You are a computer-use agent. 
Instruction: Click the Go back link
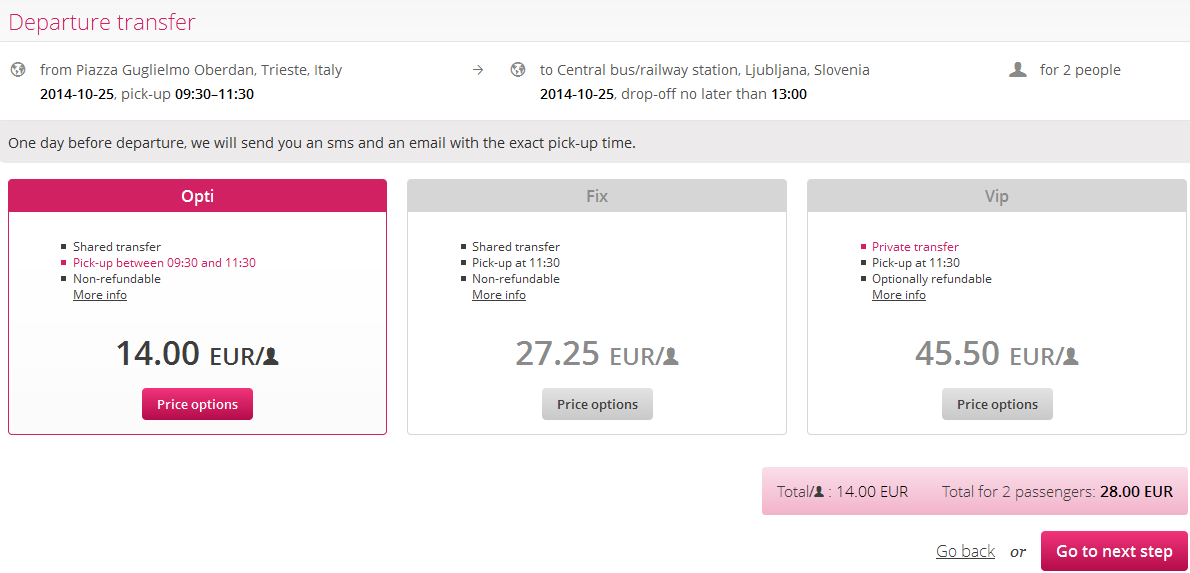(965, 551)
